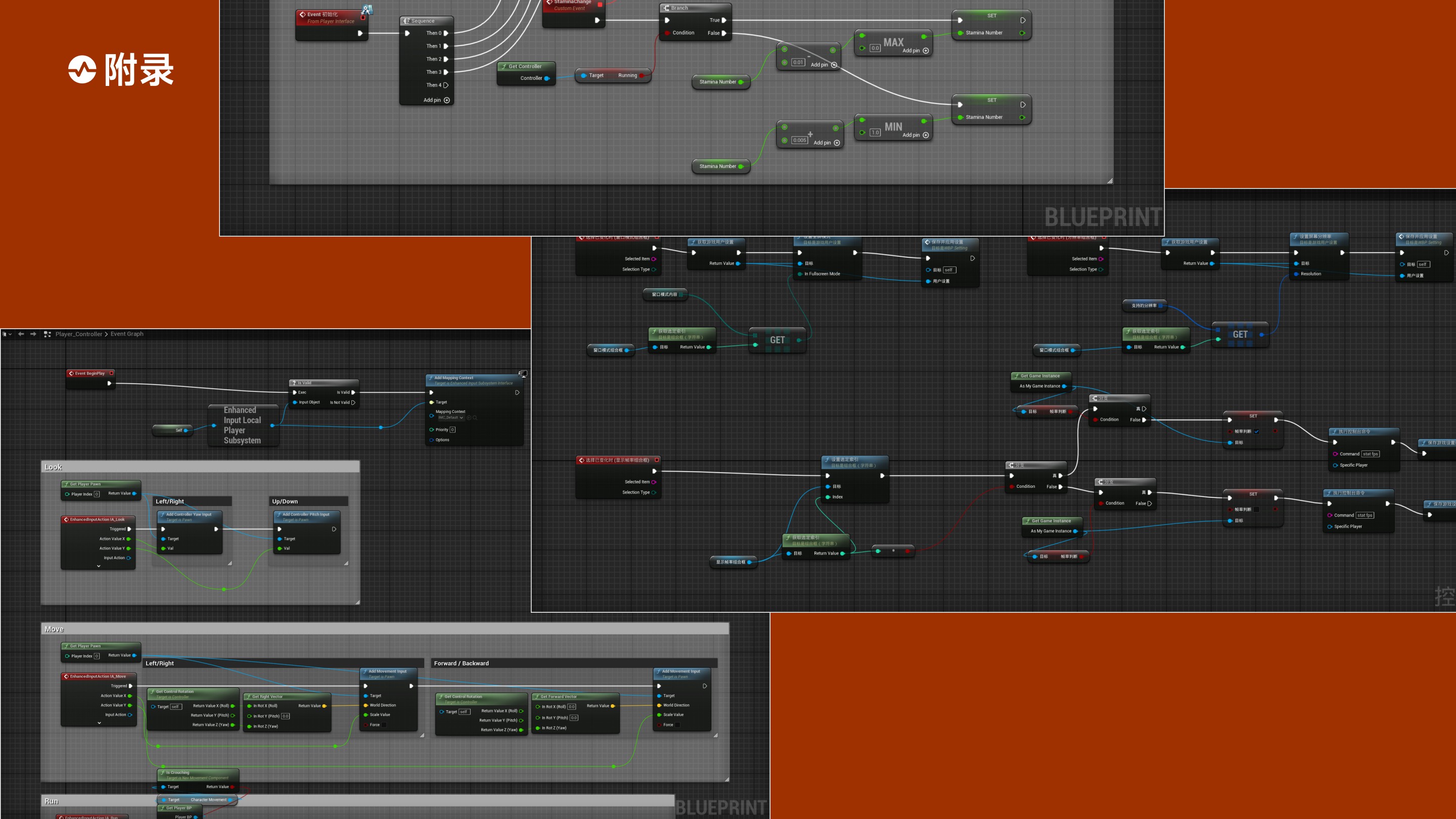Select the Look comment box header
Screen dimensions: 1456x819
point(201,467)
